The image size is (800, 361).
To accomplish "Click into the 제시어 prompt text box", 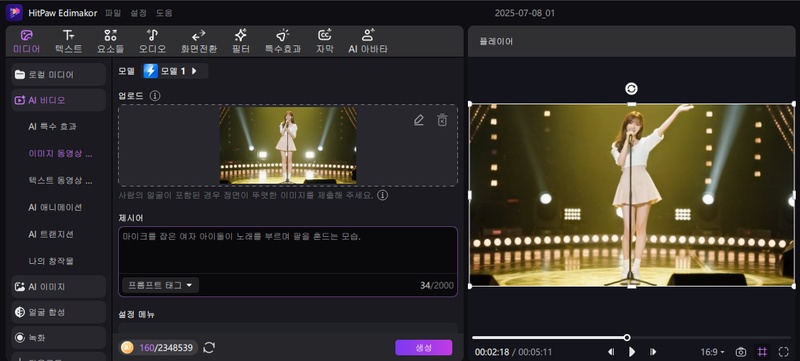I will tap(288, 250).
